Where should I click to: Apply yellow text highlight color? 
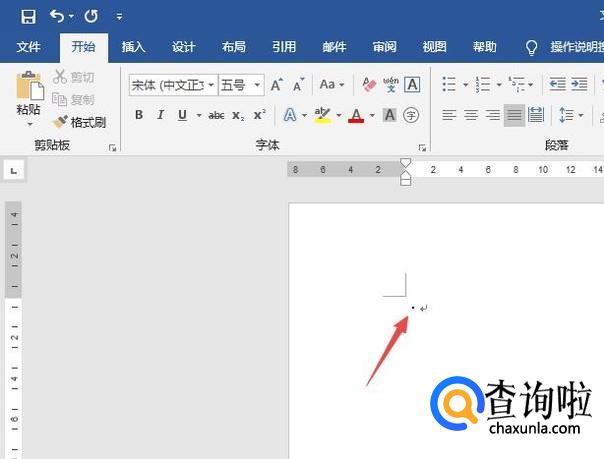322,115
